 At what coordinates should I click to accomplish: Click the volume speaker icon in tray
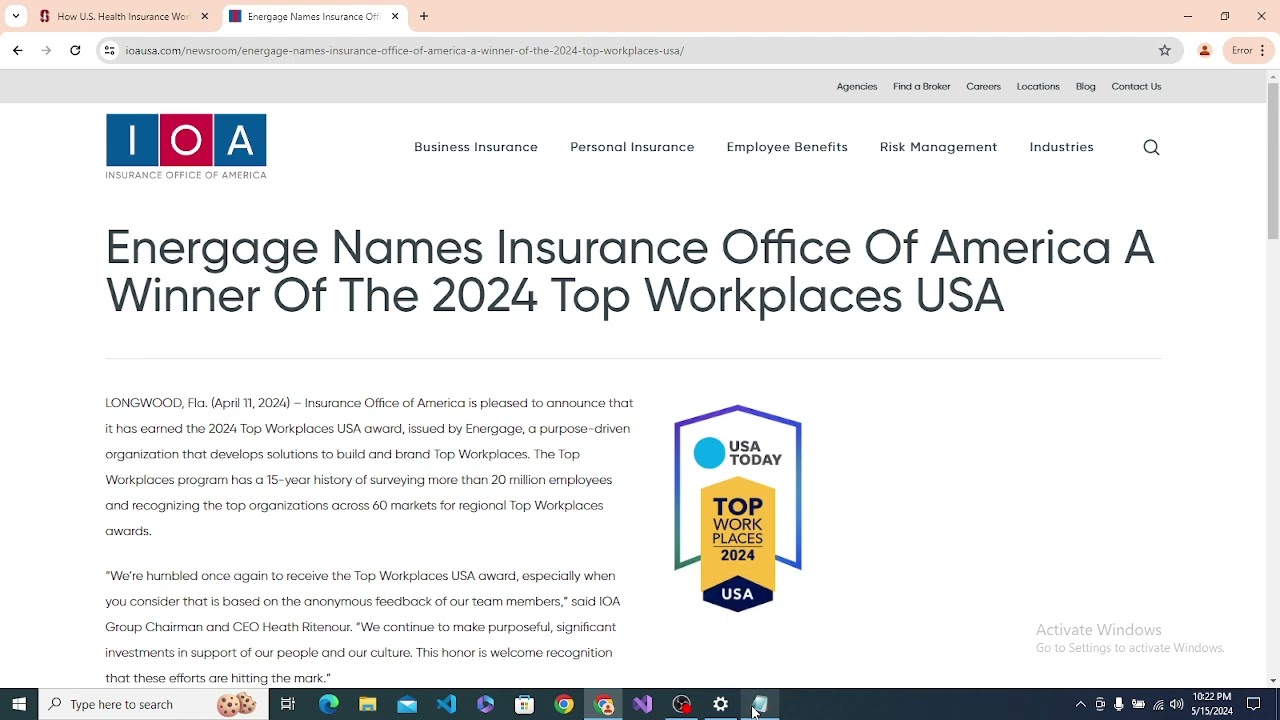point(1177,704)
